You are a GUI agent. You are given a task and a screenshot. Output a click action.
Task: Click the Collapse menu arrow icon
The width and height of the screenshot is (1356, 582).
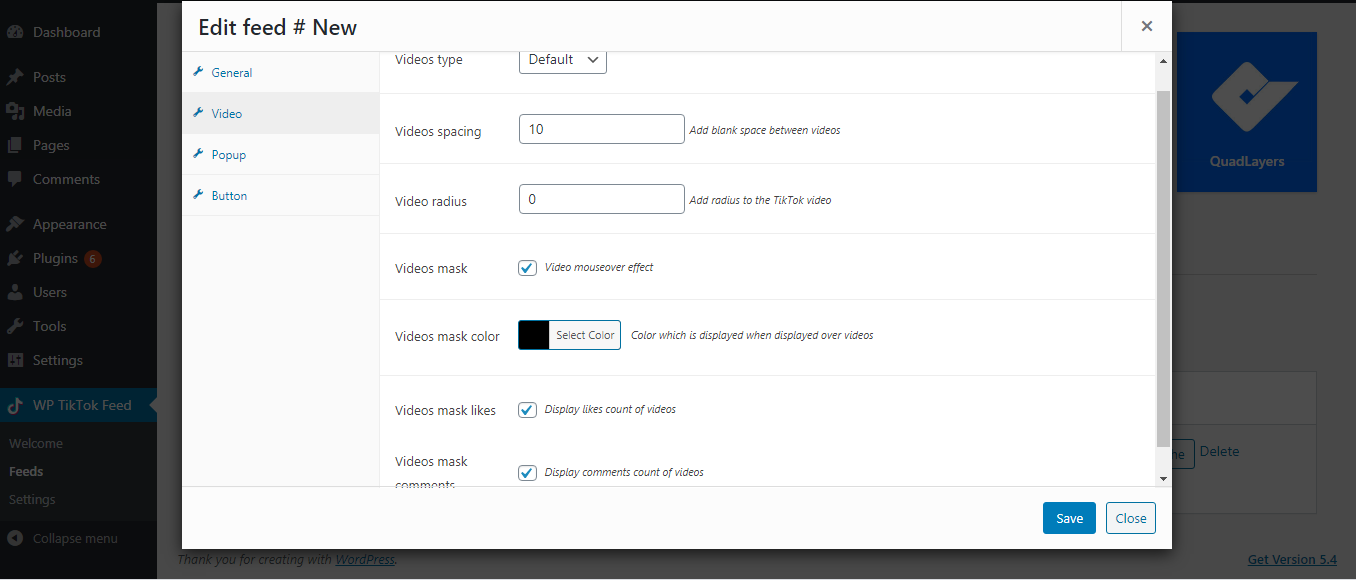click(x=15, y=538)
